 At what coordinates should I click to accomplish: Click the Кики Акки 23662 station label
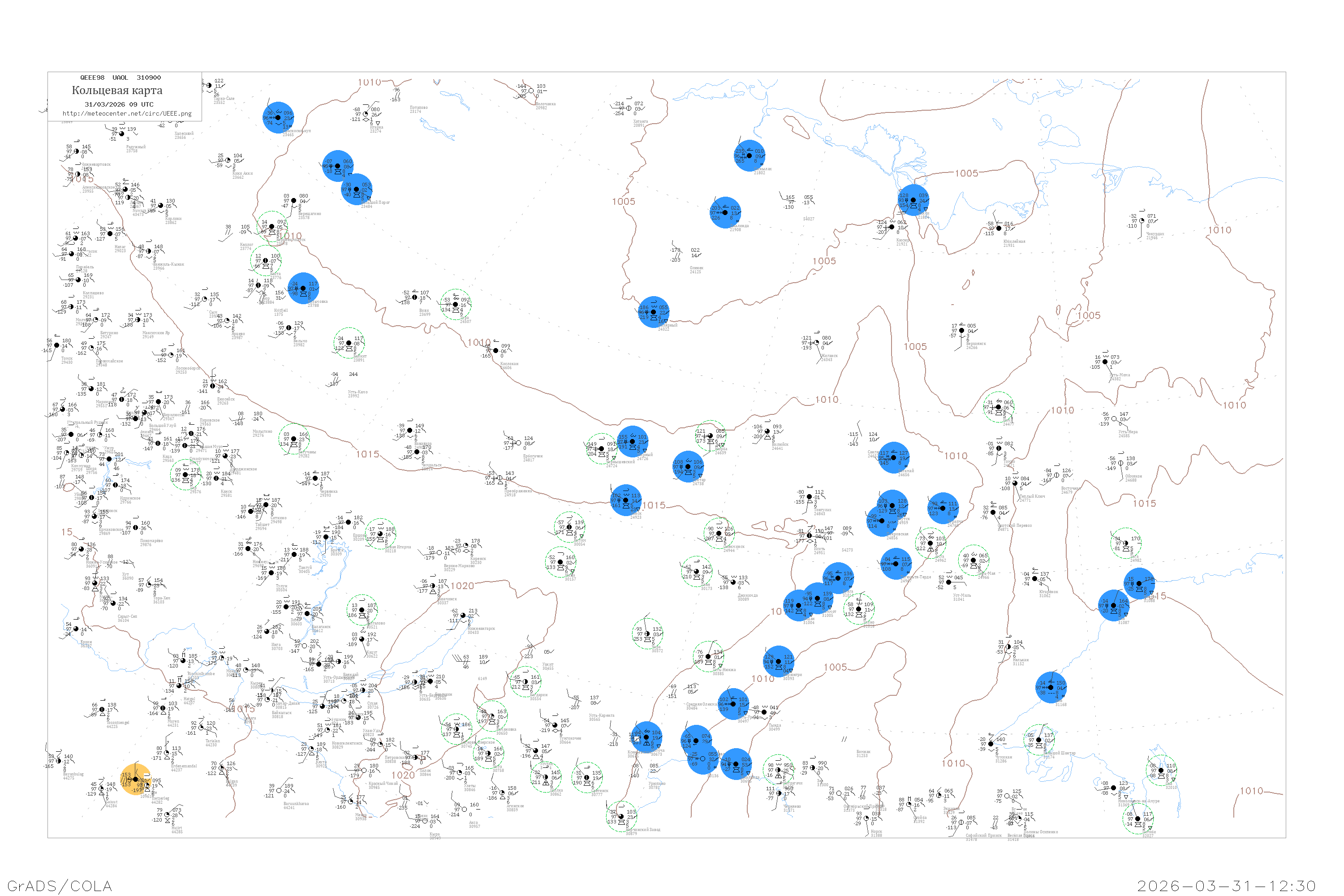coord(242,175)
